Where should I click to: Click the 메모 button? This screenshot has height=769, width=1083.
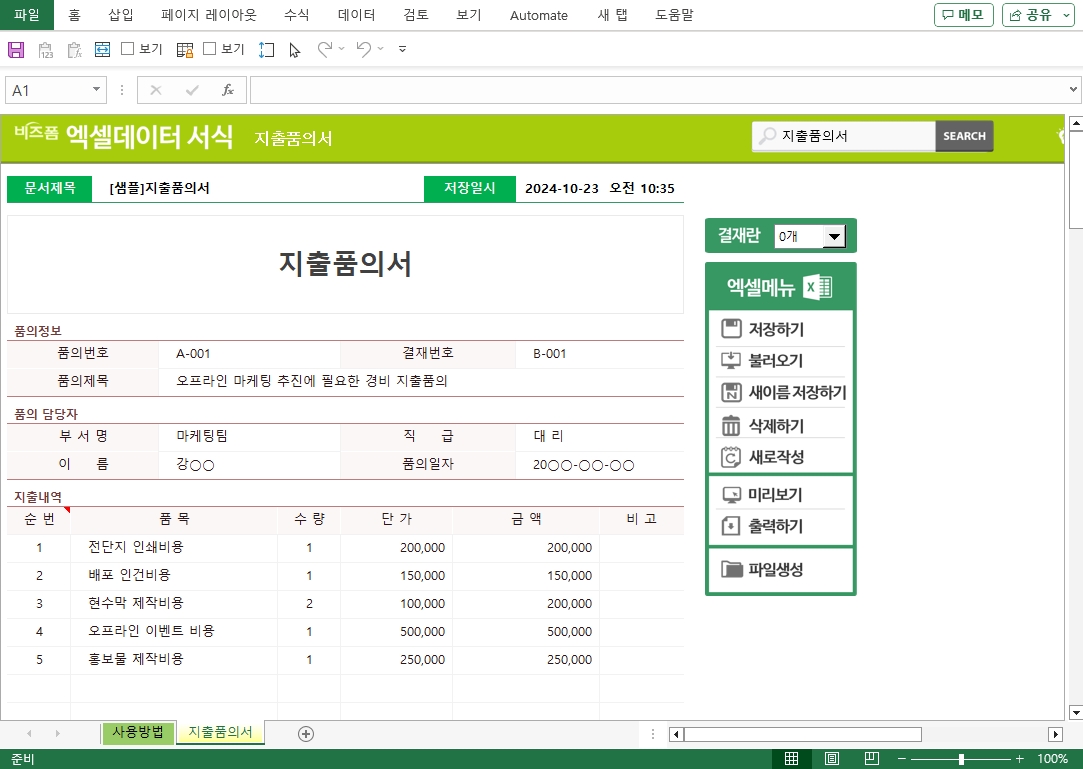(x=963, y=15)
